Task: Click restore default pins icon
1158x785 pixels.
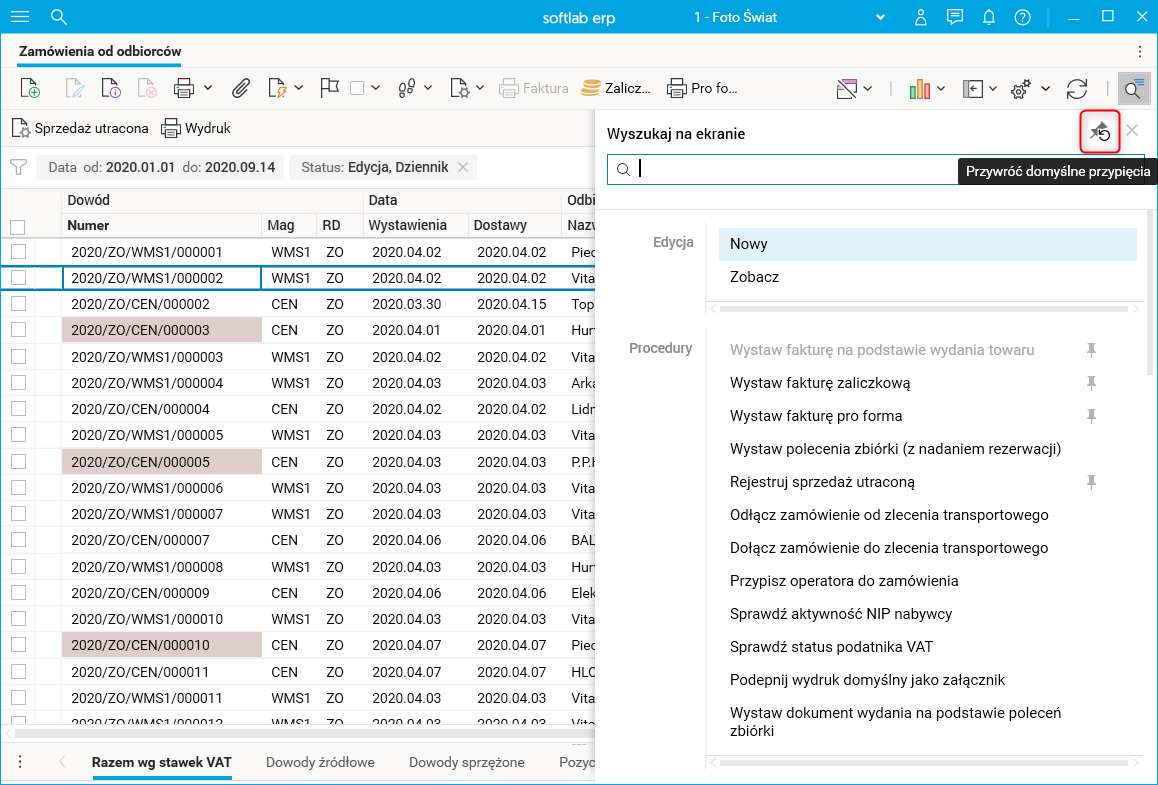Action: pyautogui.click(x=1100, y=131)
